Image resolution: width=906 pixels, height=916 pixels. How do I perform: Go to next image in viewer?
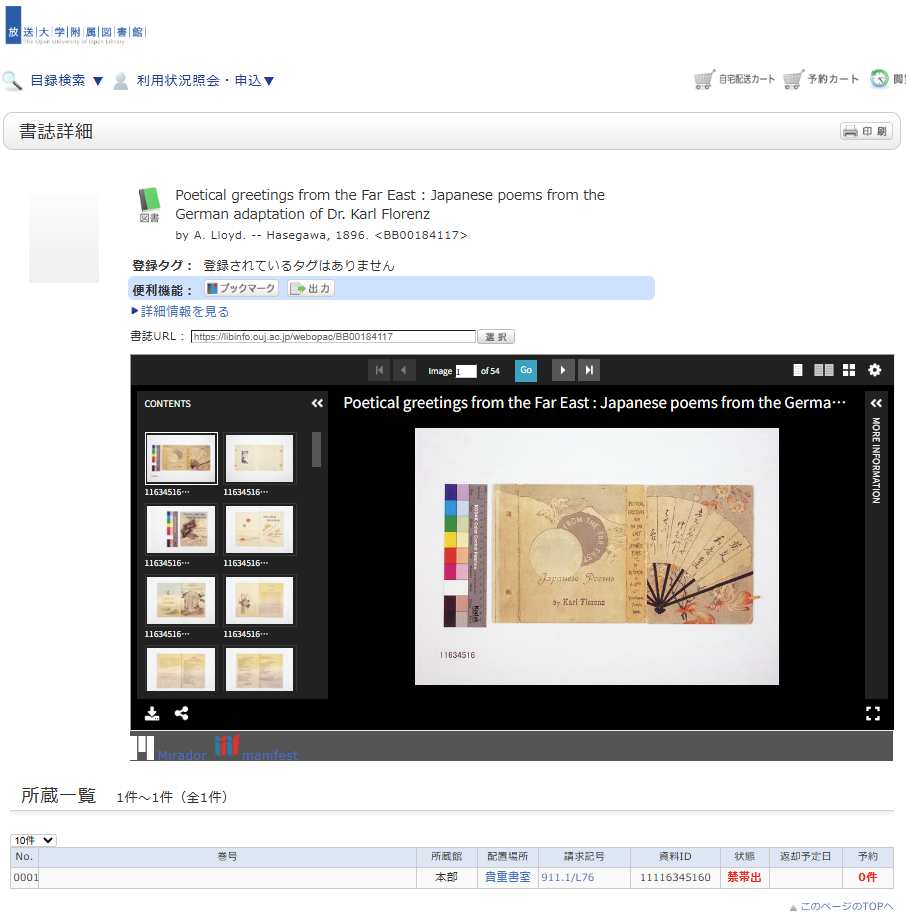tap(563, 370)
